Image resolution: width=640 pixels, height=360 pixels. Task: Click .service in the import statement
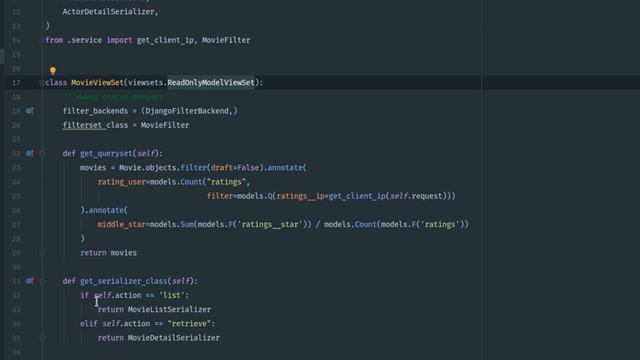coord(84,40)
